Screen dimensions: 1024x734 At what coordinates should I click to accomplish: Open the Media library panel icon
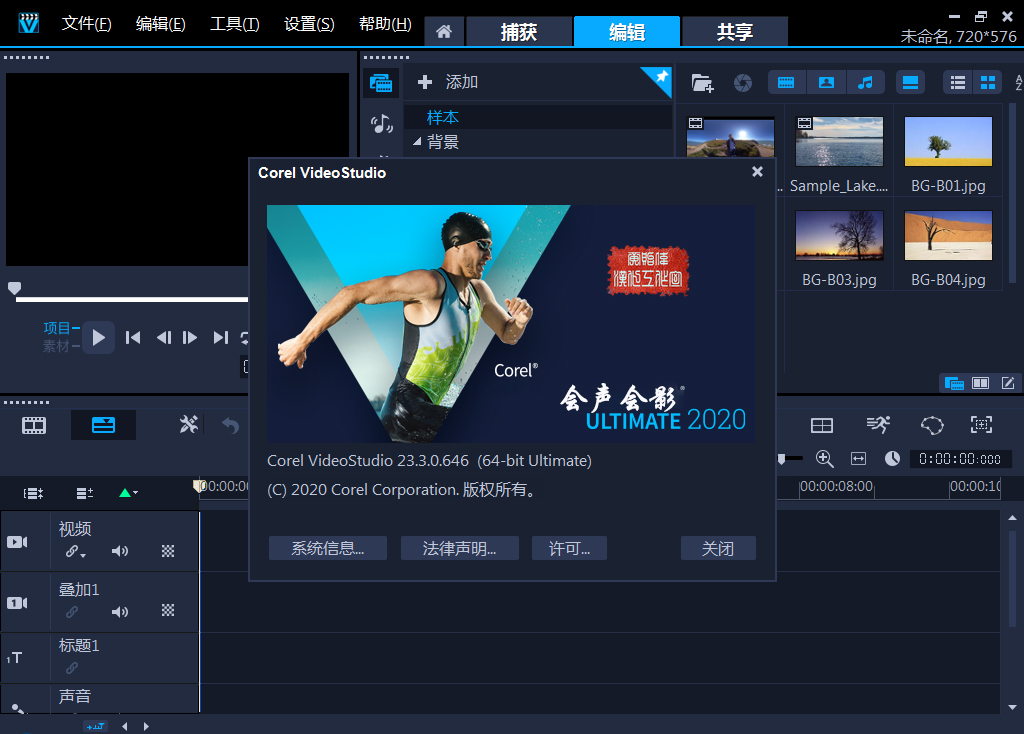(x=381, y=83)
